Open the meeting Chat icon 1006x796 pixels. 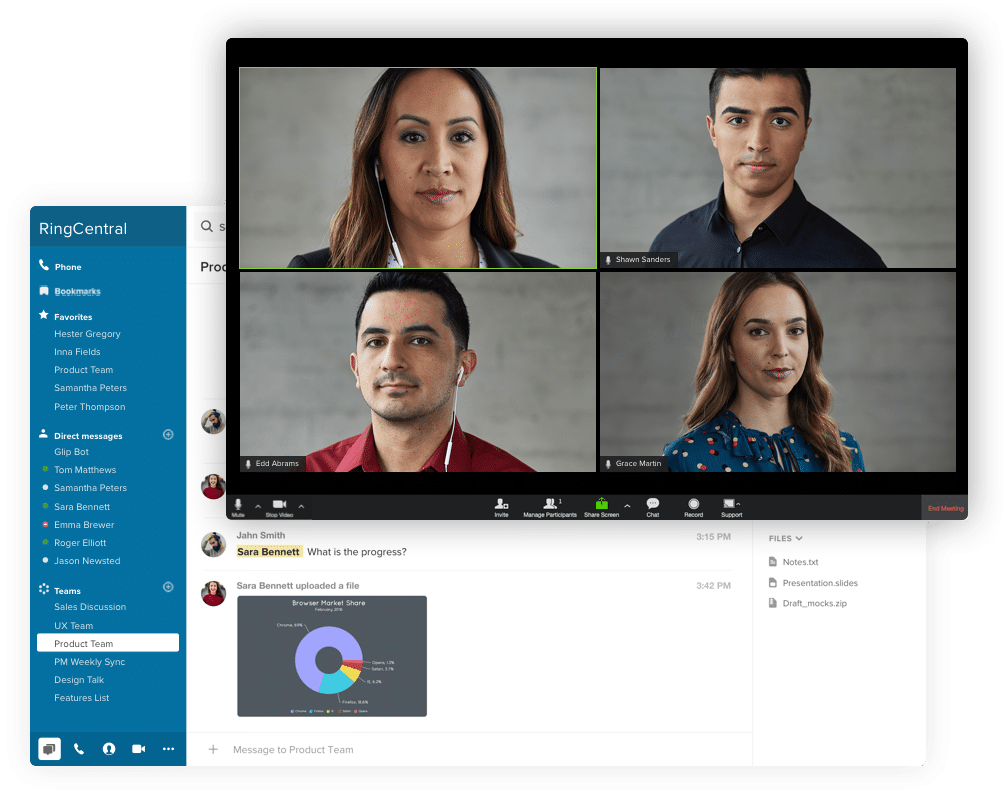(652, 506)
